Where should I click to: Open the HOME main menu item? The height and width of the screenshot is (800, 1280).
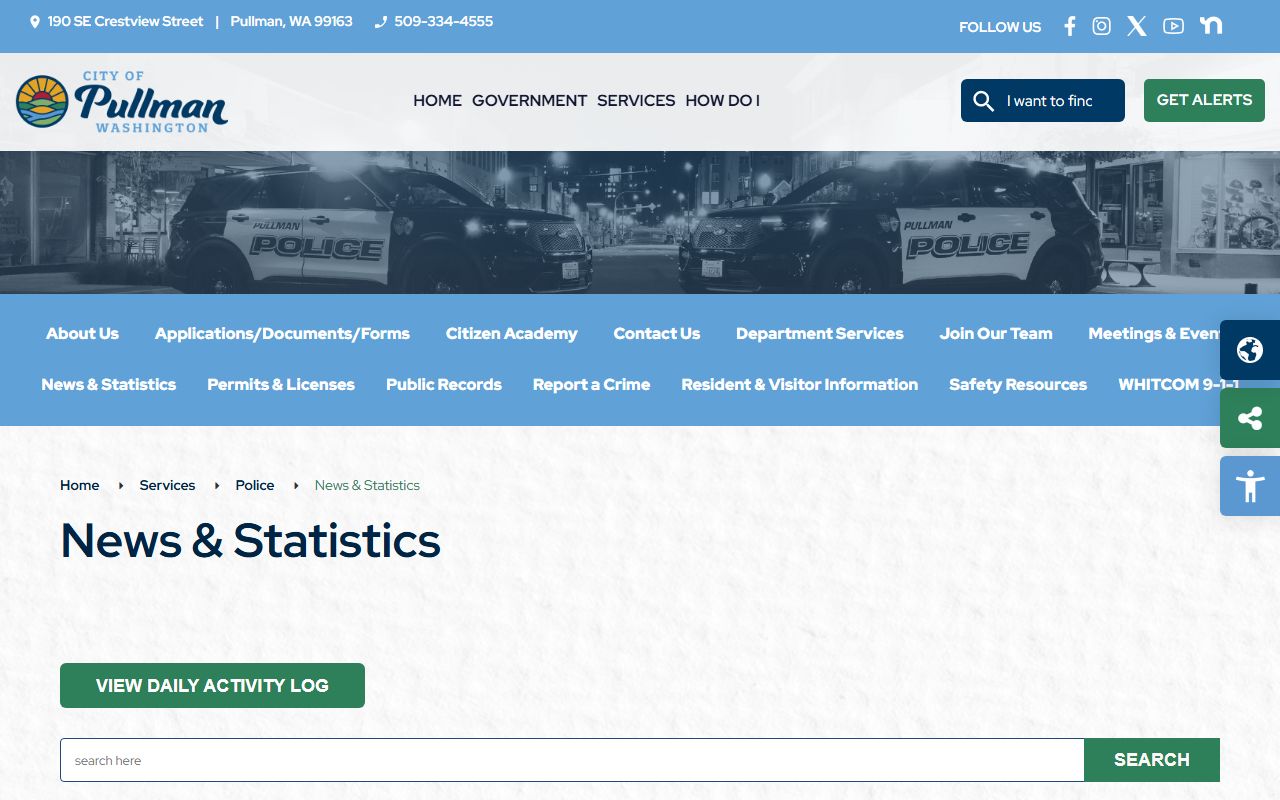point(437,100)
